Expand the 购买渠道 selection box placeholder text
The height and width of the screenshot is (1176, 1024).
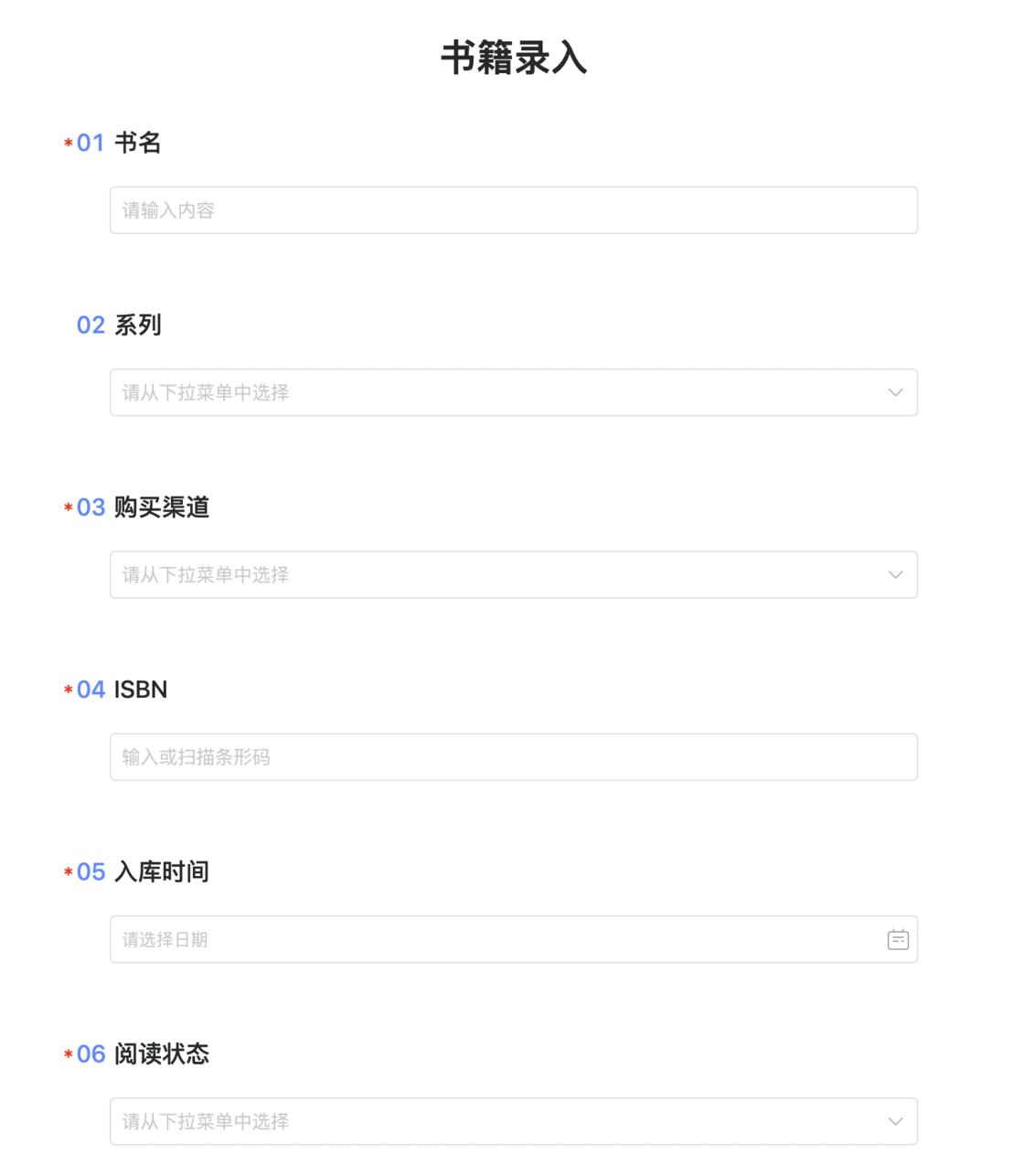(x=206, y=574)
